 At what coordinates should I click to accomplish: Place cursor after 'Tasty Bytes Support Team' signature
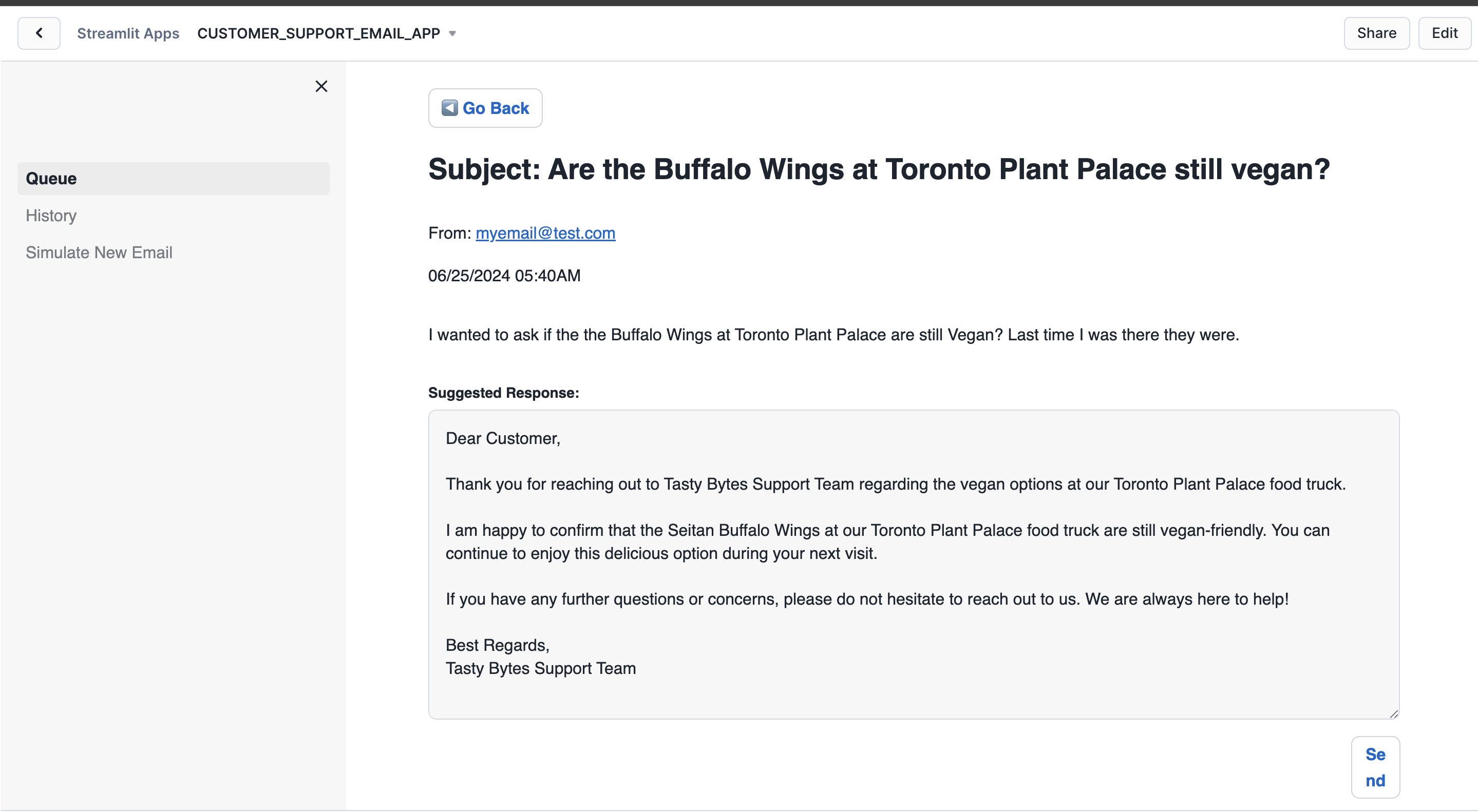click(x=637, y=669)
